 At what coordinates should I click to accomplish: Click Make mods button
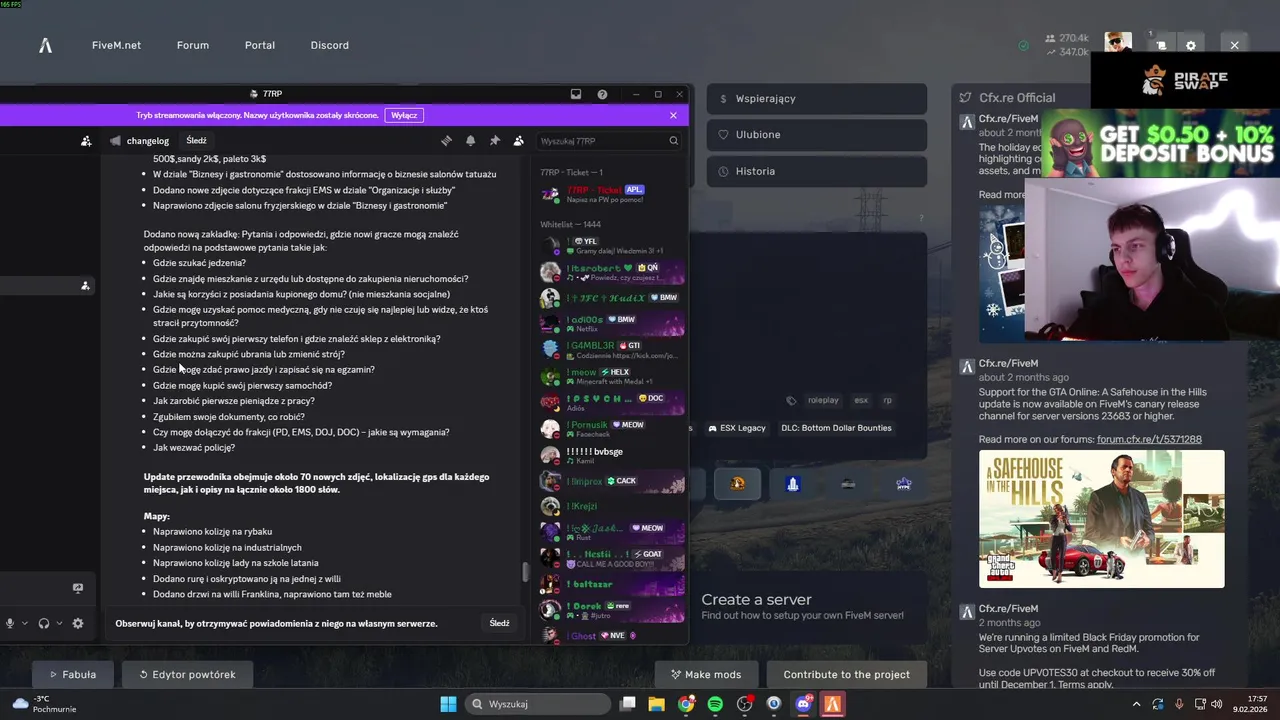pos(706,674)
